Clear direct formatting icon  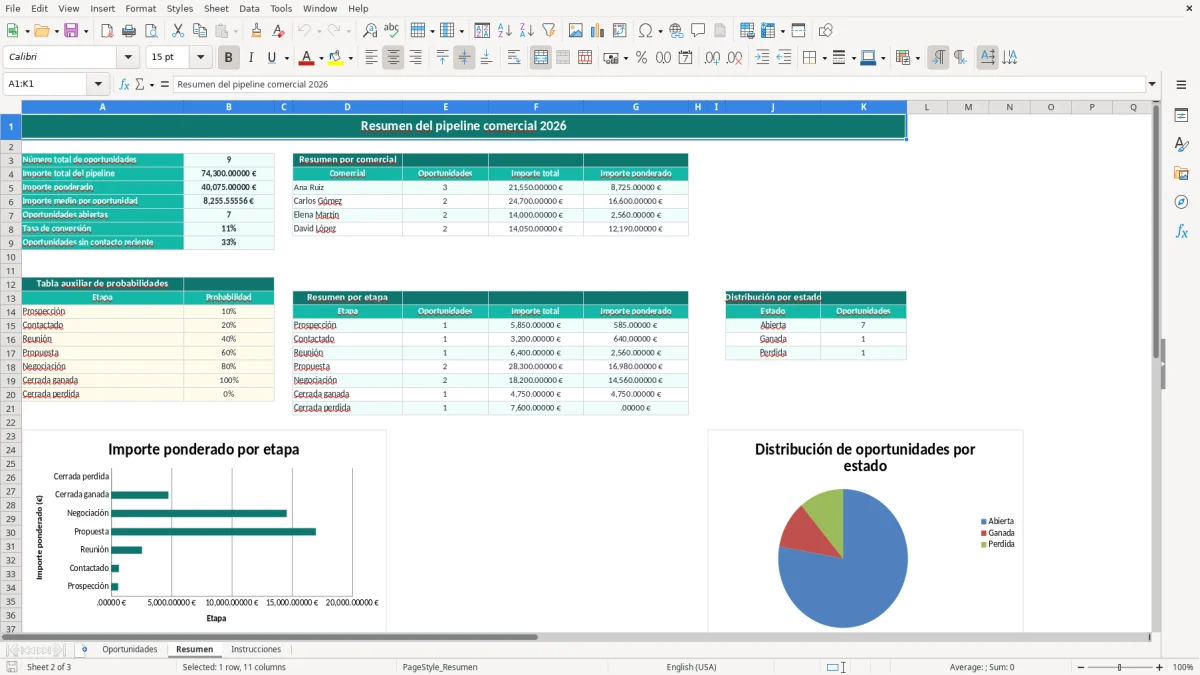(x=278, y=31)
